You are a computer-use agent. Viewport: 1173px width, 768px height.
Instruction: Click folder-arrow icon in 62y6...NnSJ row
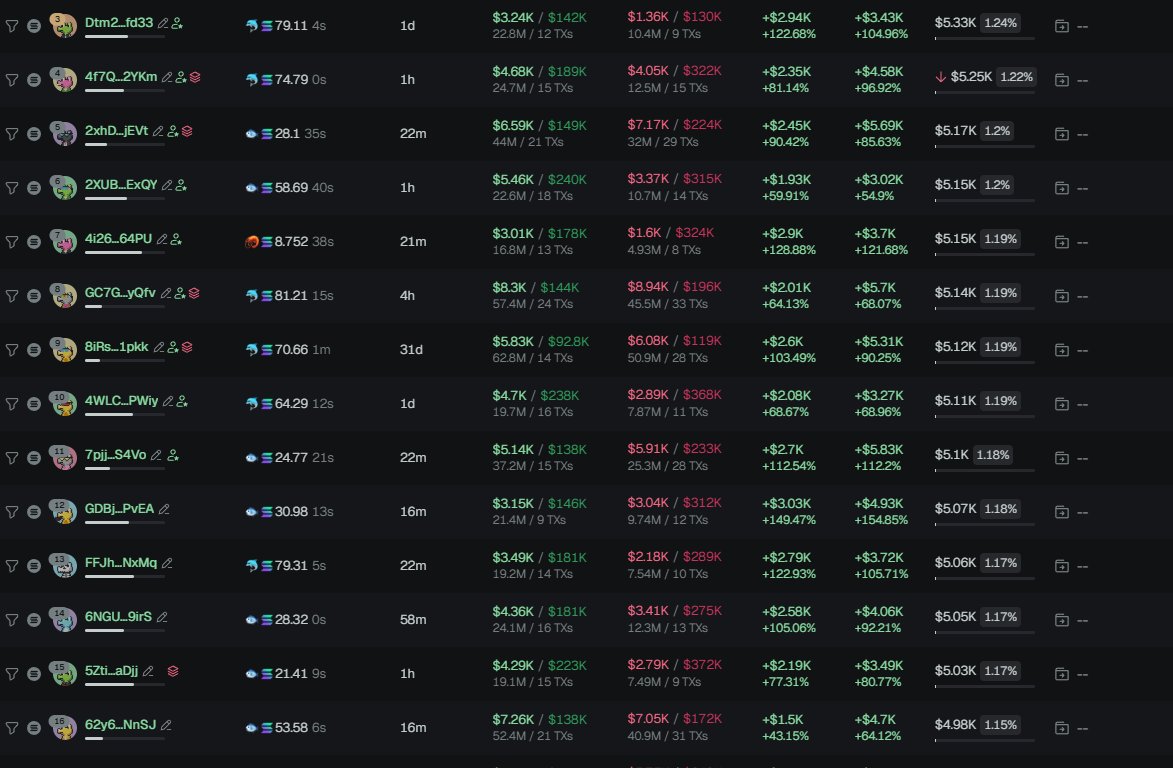(x=1062, y=728)
